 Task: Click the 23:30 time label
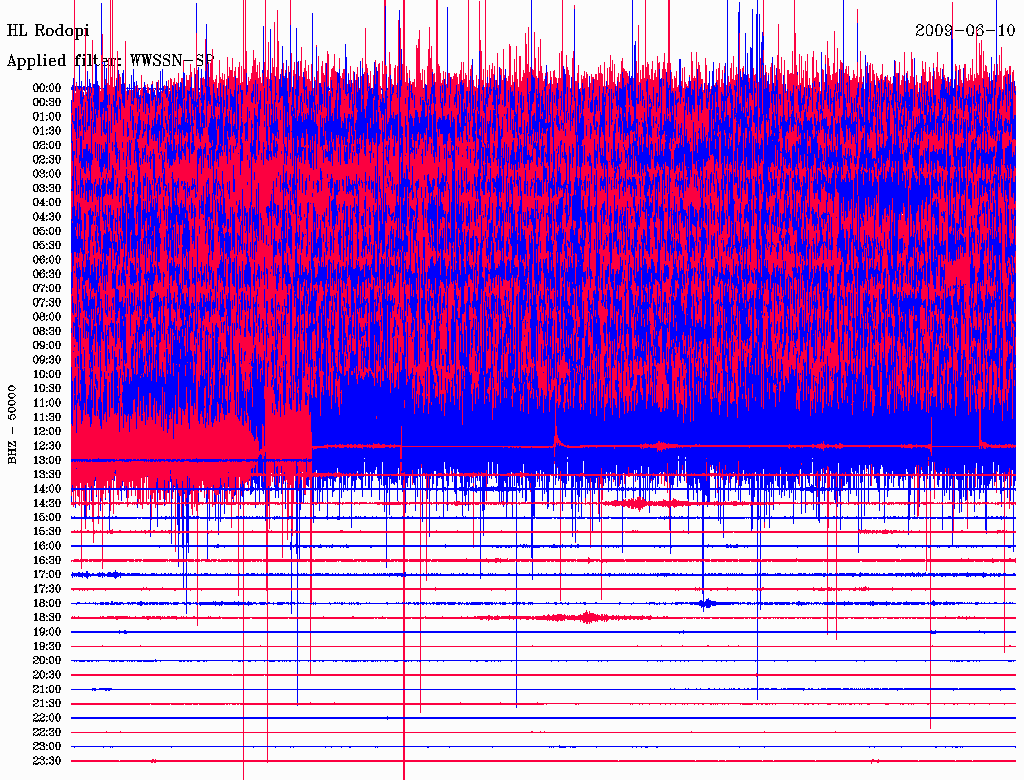coord(47,760)
